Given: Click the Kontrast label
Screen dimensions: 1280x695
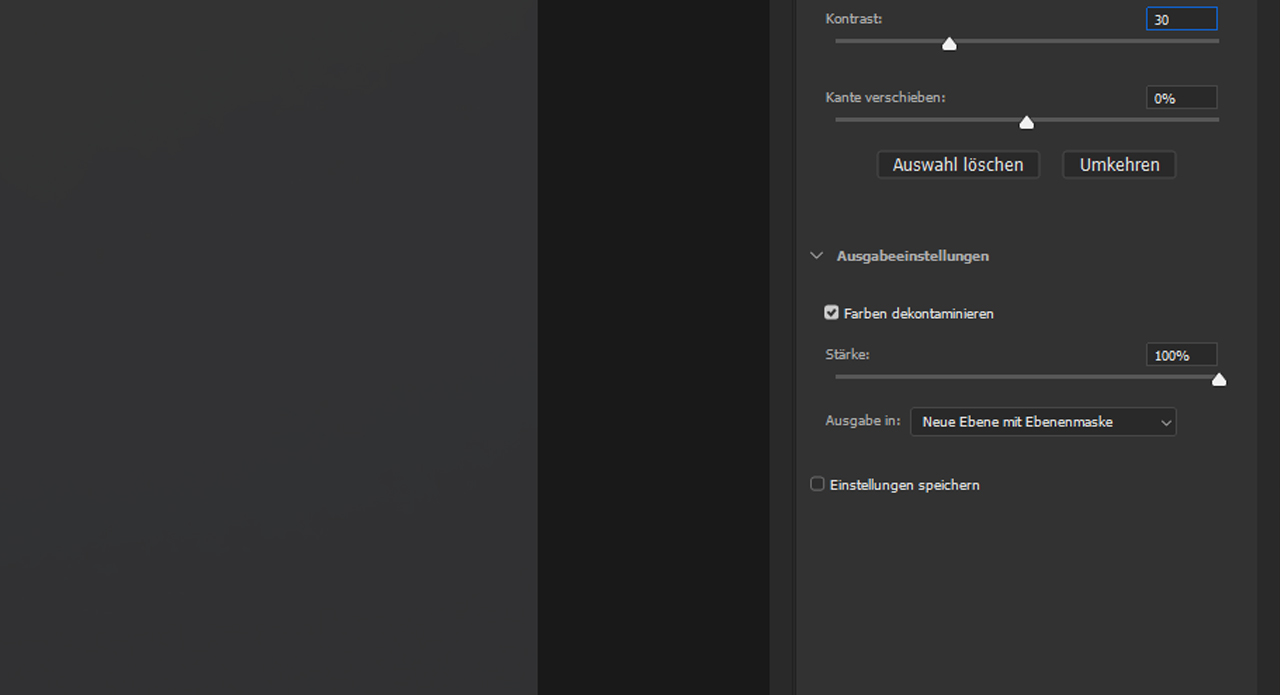Looking at the screenshot, I should [854, 19].
